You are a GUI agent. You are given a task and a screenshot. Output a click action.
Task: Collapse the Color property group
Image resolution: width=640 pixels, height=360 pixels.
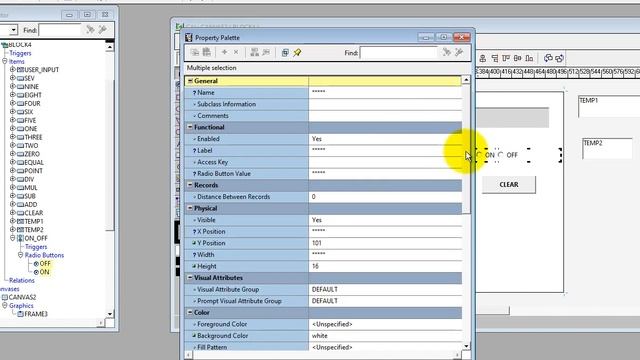point(190,312)
